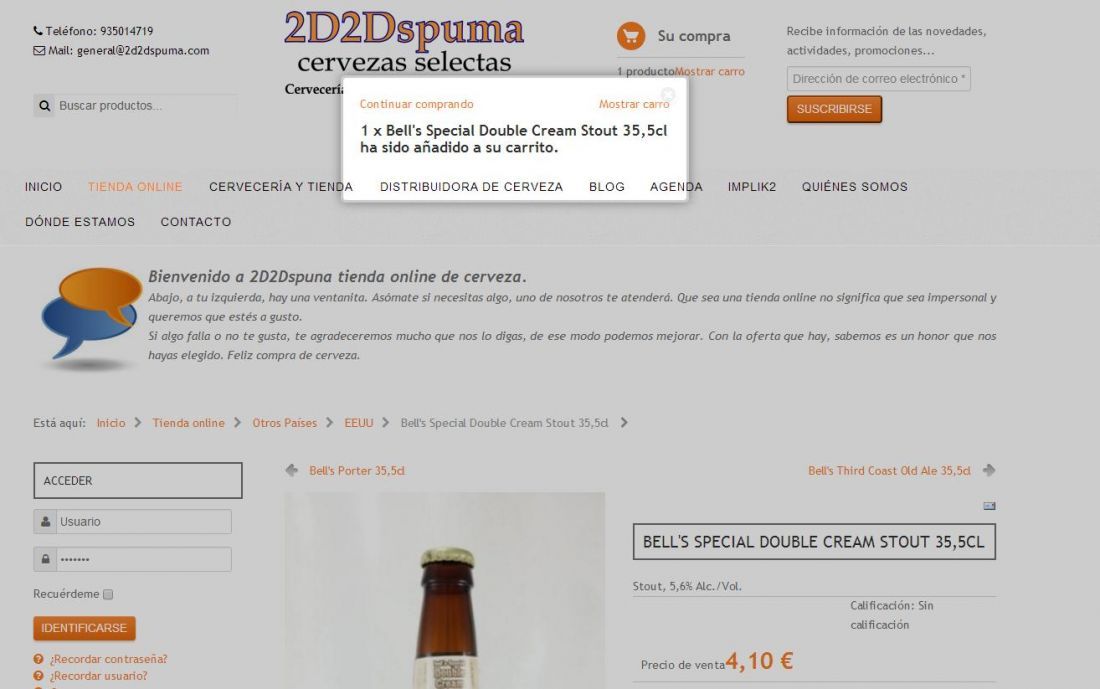The image size is (1100, 689).
Task: Click Mostrar carro link in popup
Action: tap(634, 104)
